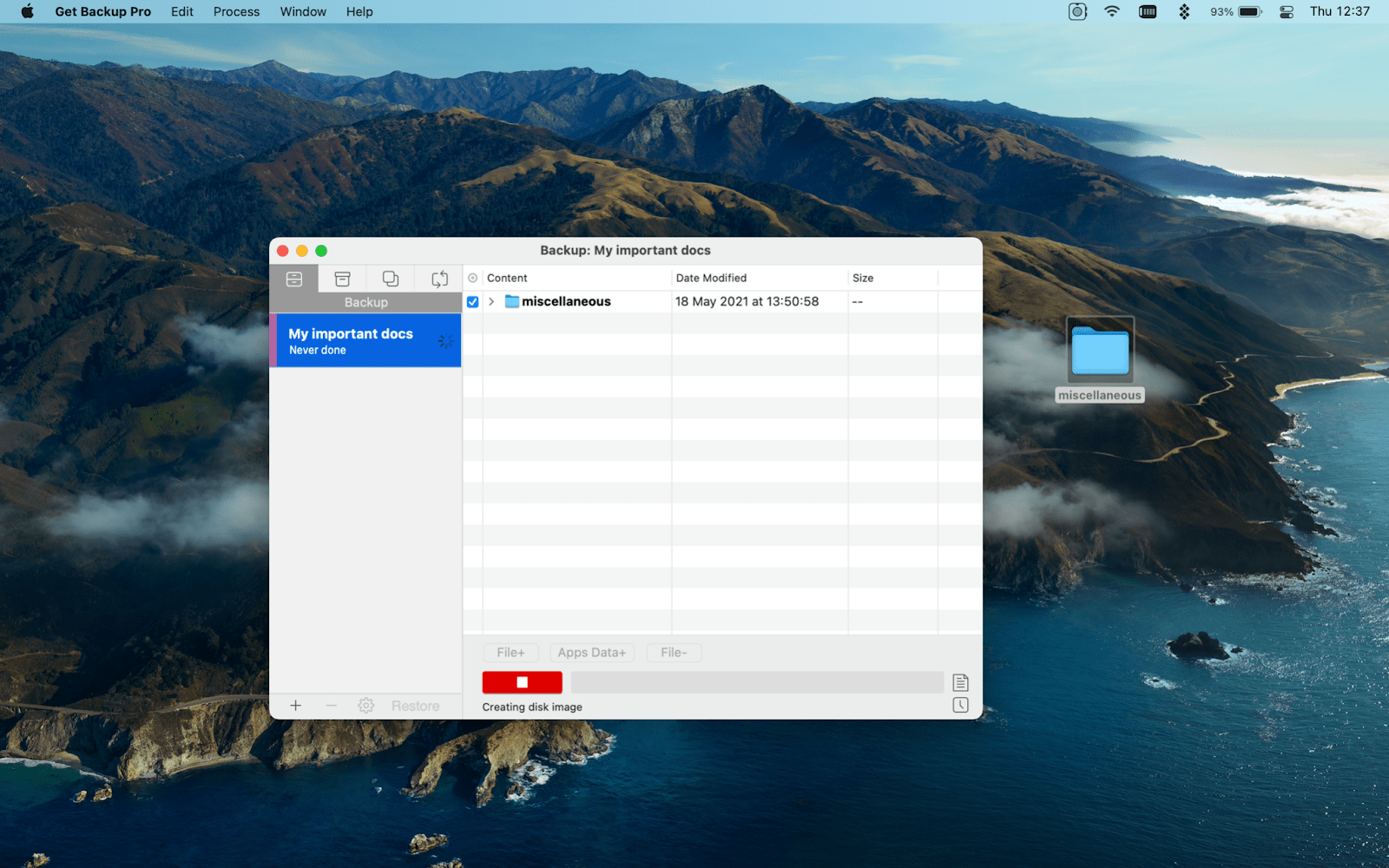Open project settings gear icon
The height and width of the screenshot is (868, 1389).
click(x=366, y=706)
